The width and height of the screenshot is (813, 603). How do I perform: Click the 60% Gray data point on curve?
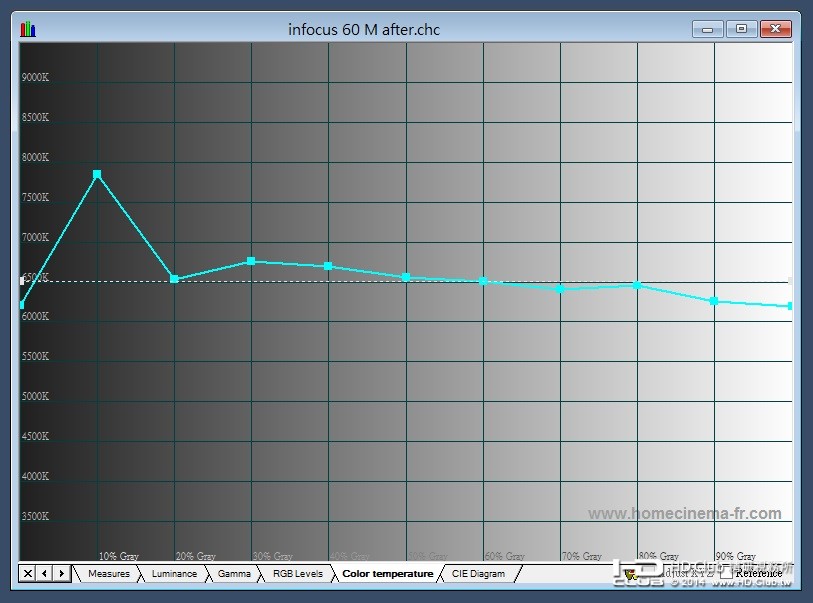[483, 281]
